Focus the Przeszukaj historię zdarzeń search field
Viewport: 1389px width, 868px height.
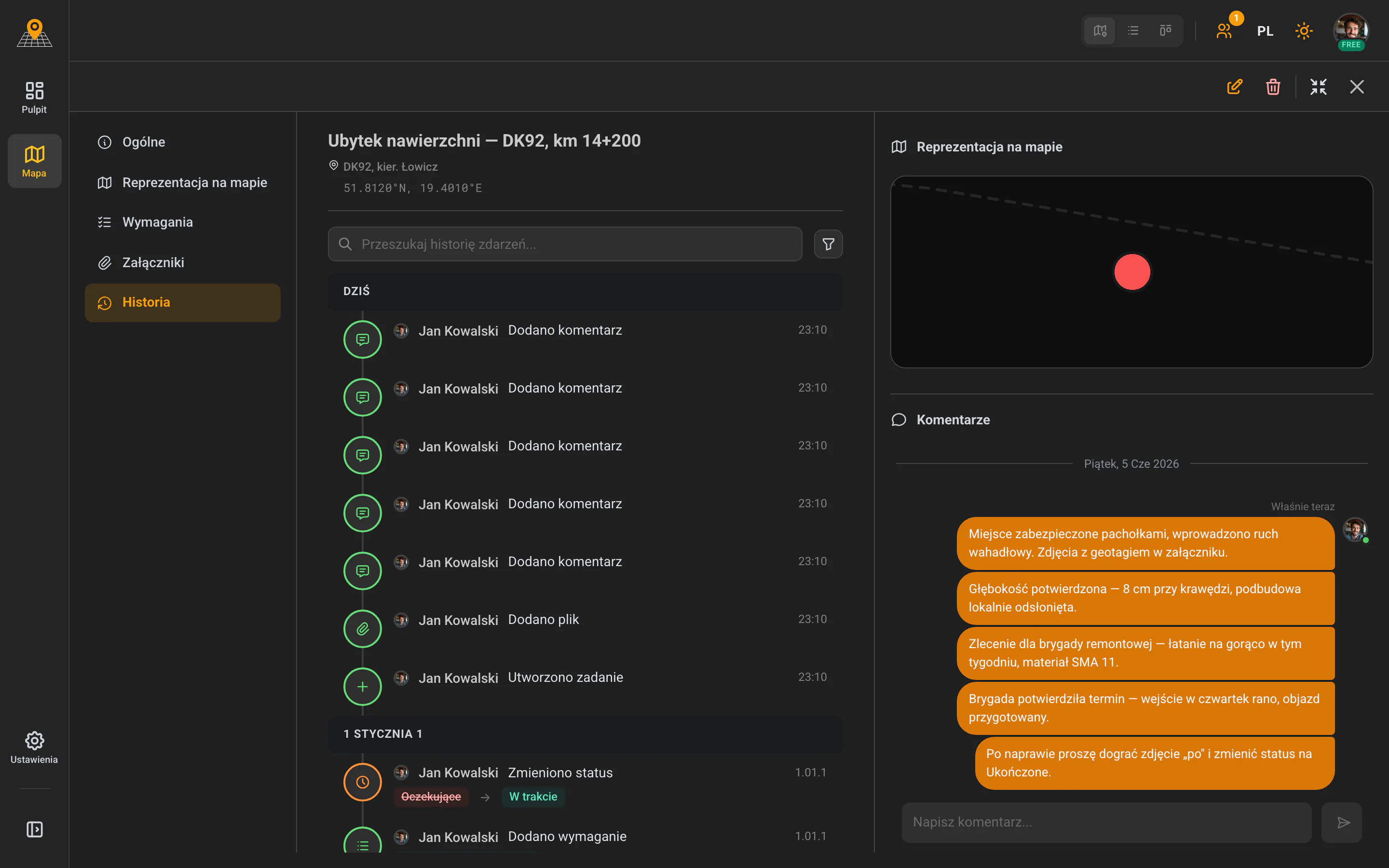(565, 244)
